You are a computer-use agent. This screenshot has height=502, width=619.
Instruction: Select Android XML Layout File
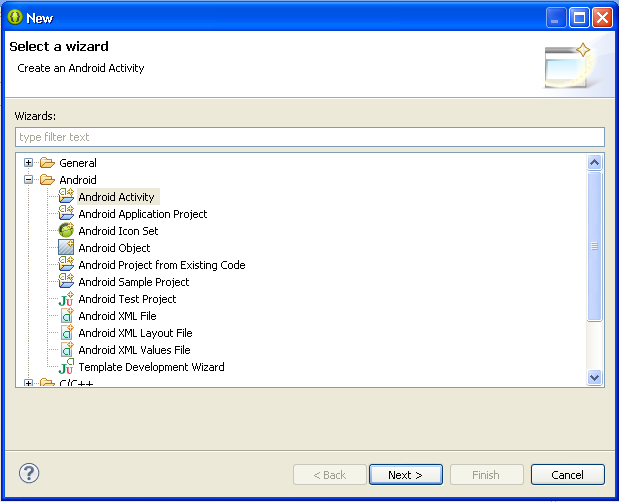point(135,333)
